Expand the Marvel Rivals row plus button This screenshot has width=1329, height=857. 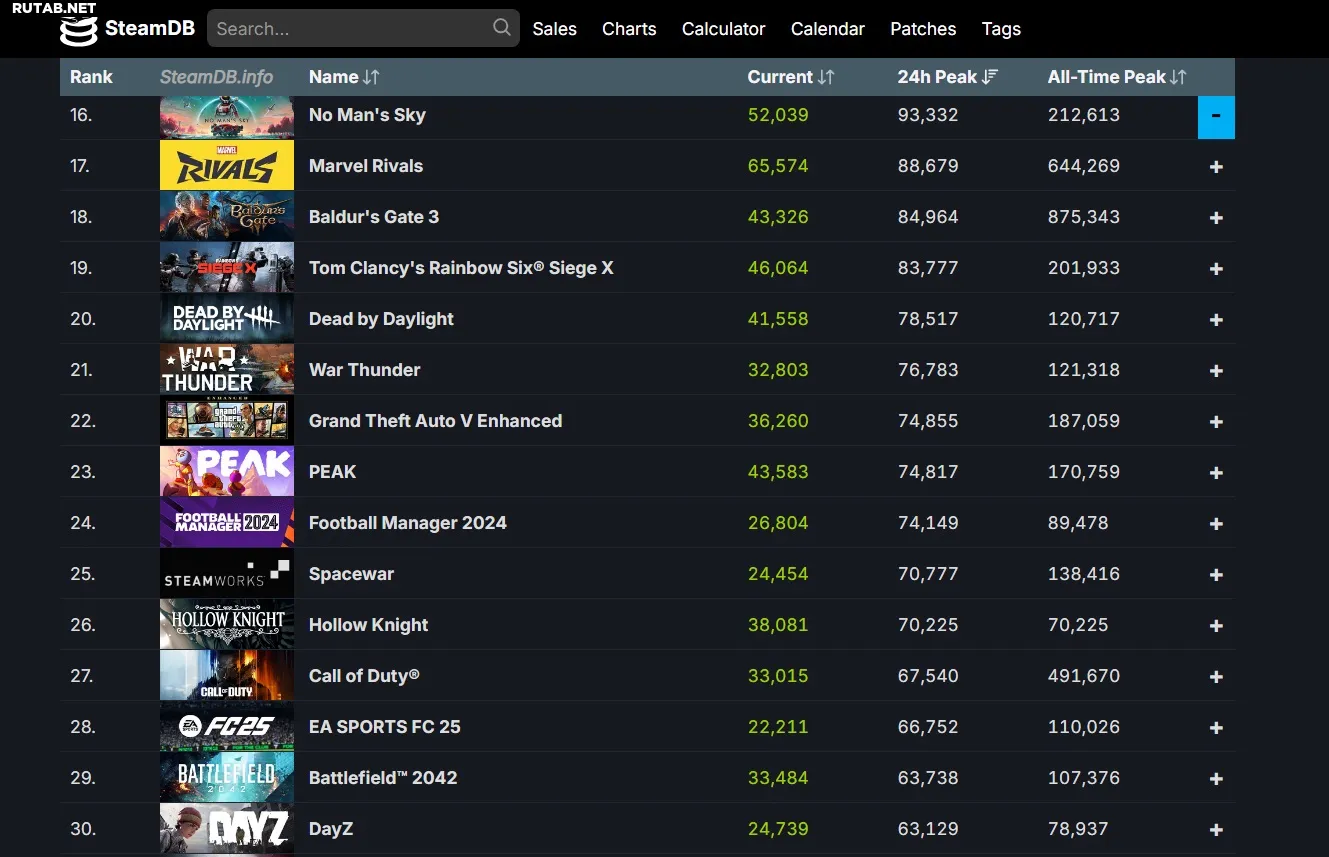(1216, 167)
